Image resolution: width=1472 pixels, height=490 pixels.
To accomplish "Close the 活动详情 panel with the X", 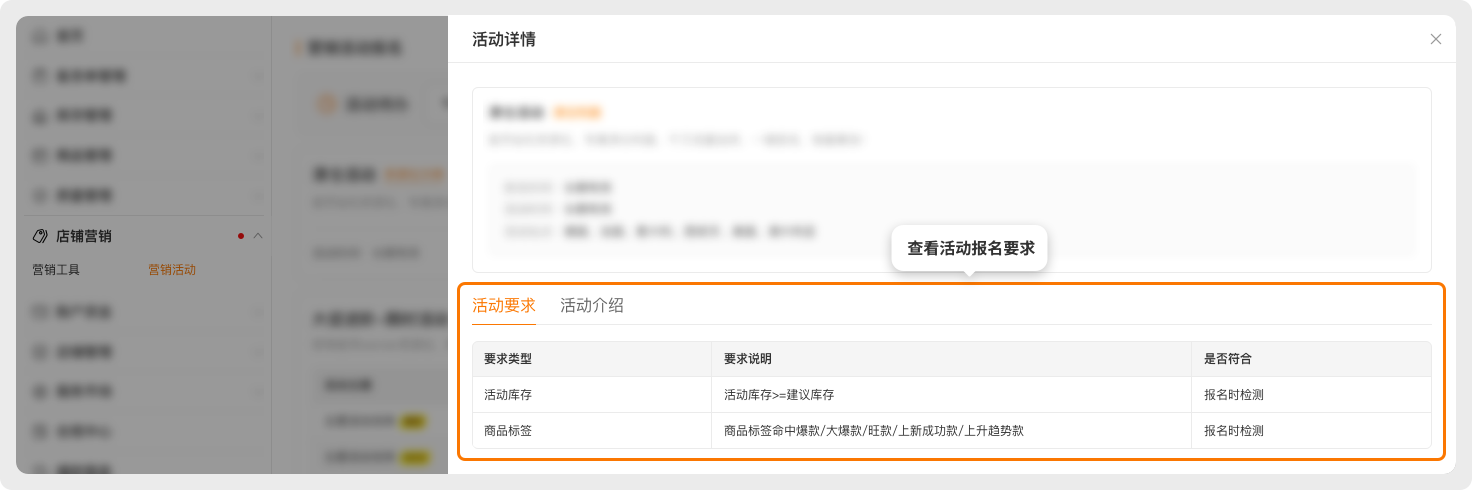I will coord(1436,39).
